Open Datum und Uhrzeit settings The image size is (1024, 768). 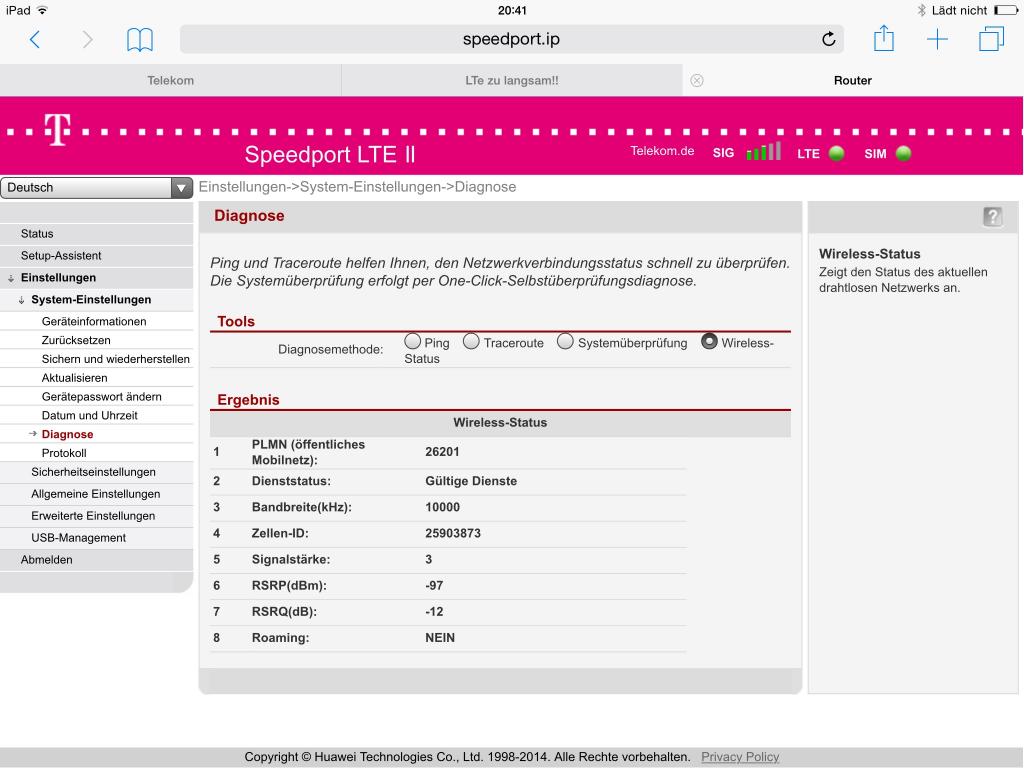(x=89, y=415)
